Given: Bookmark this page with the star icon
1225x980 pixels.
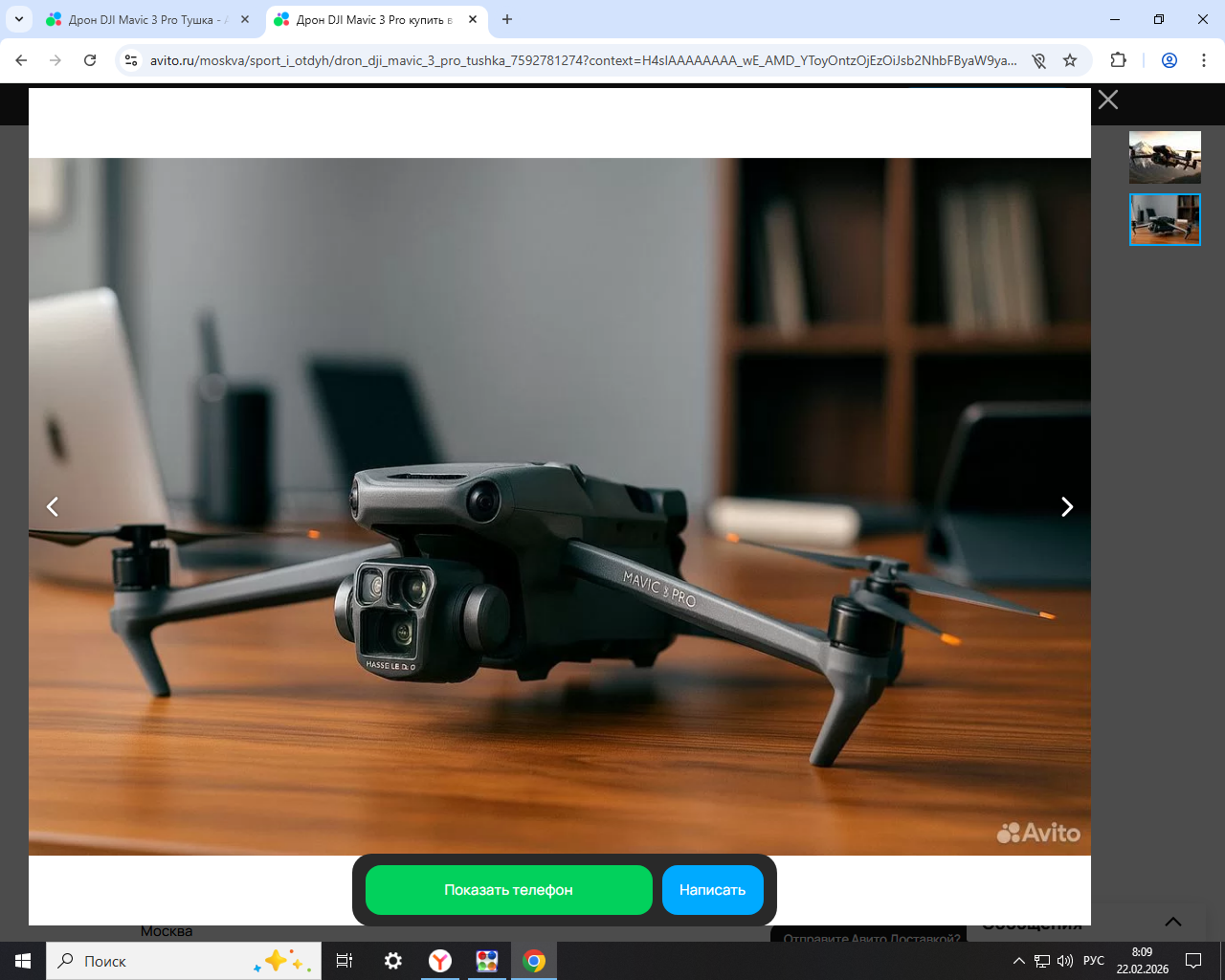Looking at the screenshot, I should pos(1070,60).
